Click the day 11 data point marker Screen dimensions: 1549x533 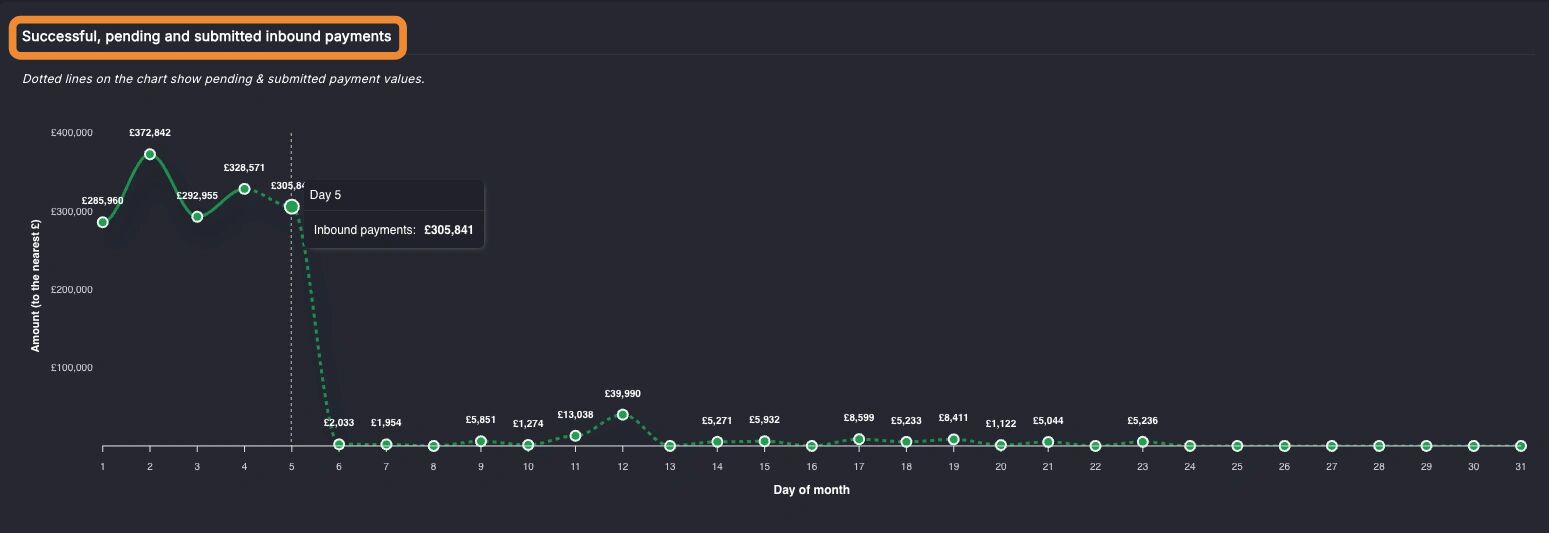575,435
